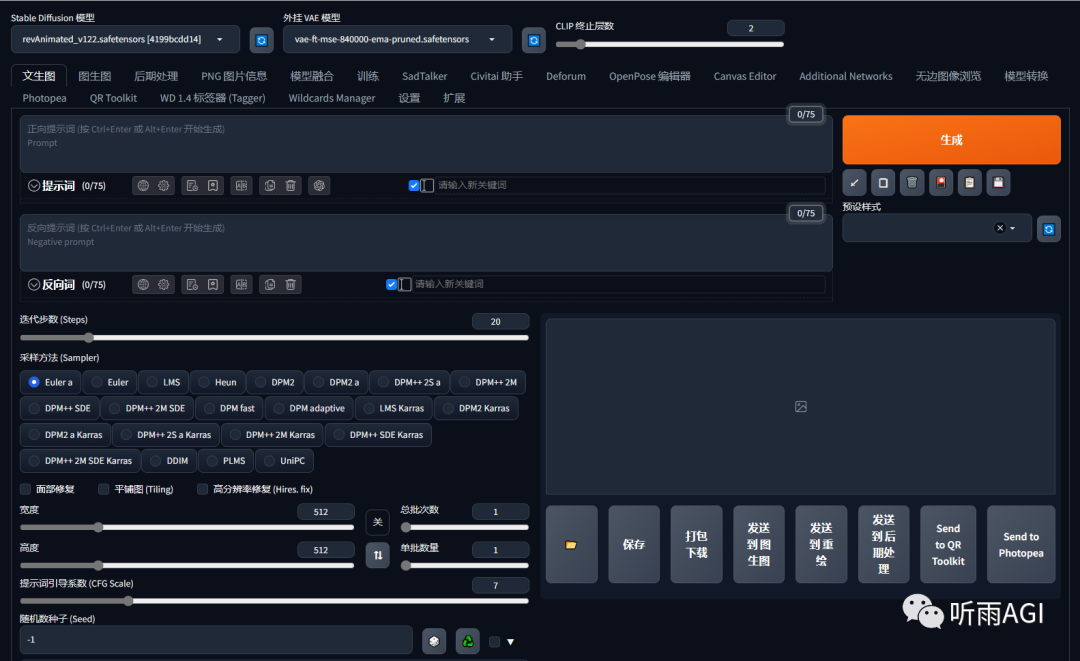Viewport: 1080px width, 661px height.
Task: Click the translate icon in 反向词 row
Action: [x=241, y=284]
